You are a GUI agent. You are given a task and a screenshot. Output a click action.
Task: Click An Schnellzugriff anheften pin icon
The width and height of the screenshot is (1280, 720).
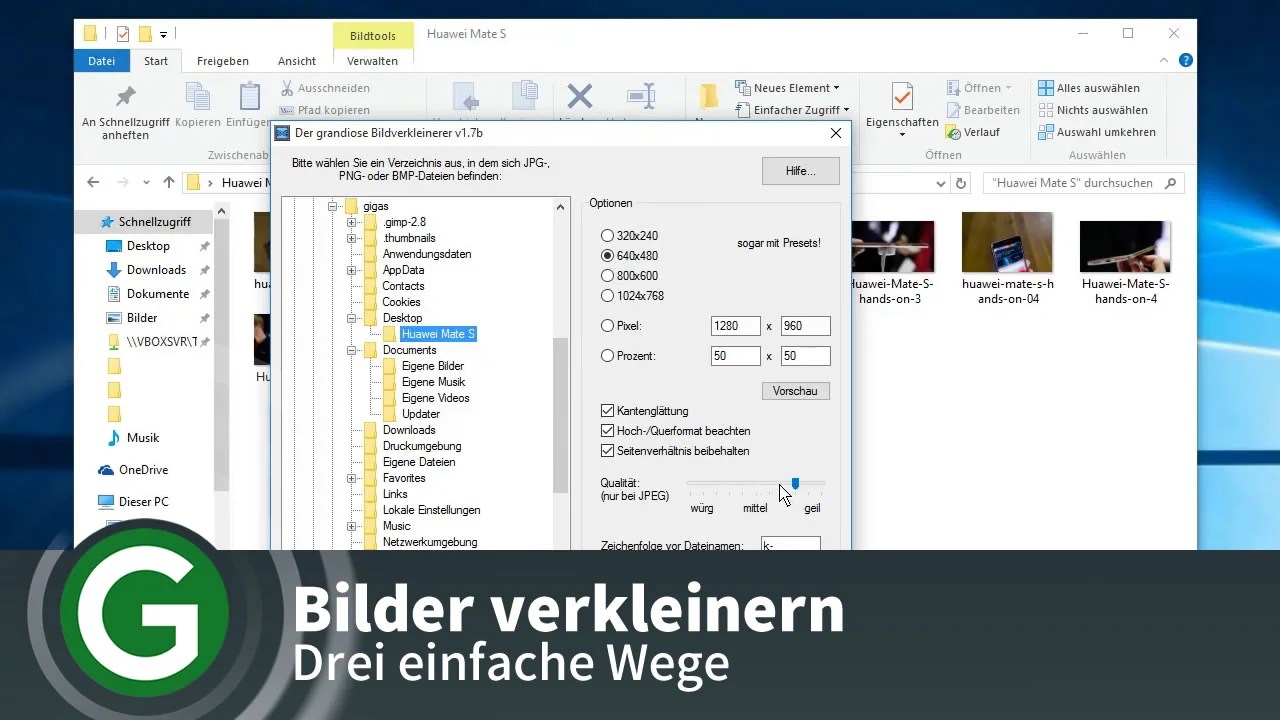point(125,97)
